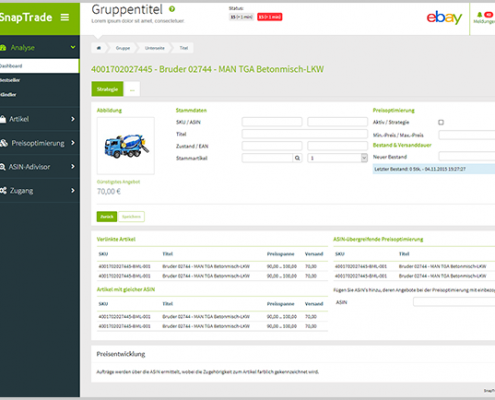Click the 70,00 € price value

click(109, 191)
